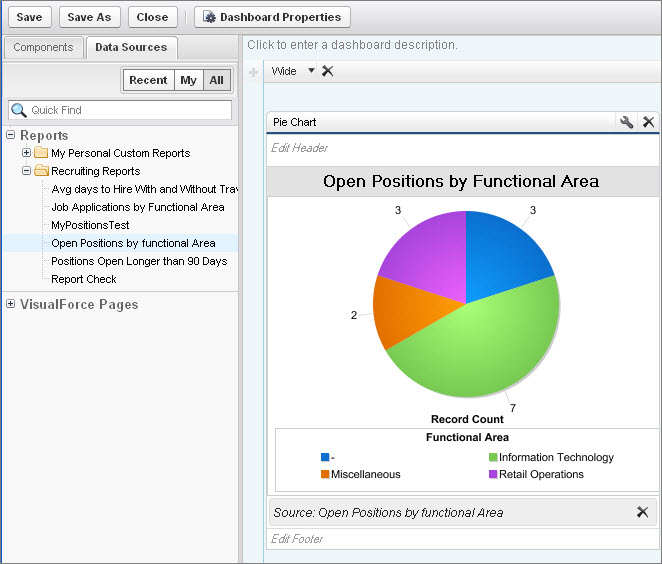Viewport: 662px width, 564px height.
Task: Click the Save button
Action: (30, 17)
